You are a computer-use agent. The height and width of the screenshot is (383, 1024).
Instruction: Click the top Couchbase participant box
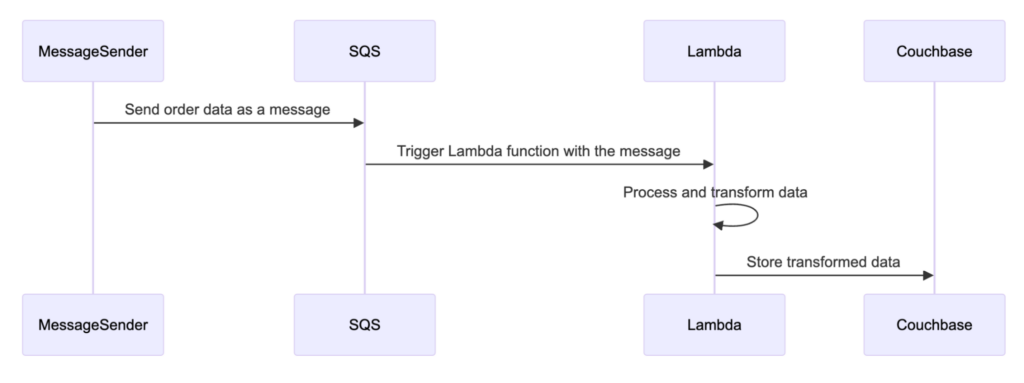pos(935,51)
